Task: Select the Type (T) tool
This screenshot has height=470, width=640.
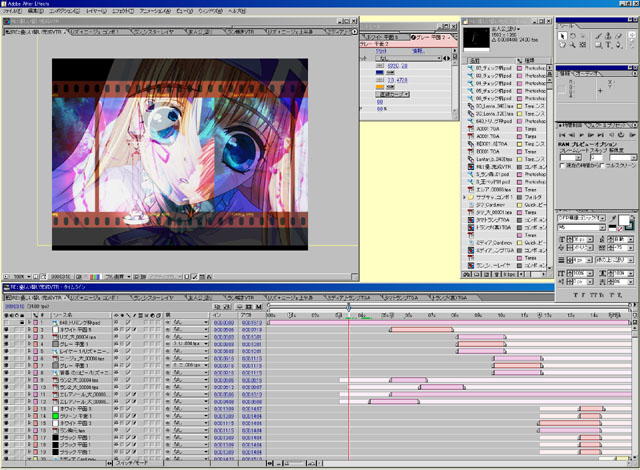Action: (608, 45)
